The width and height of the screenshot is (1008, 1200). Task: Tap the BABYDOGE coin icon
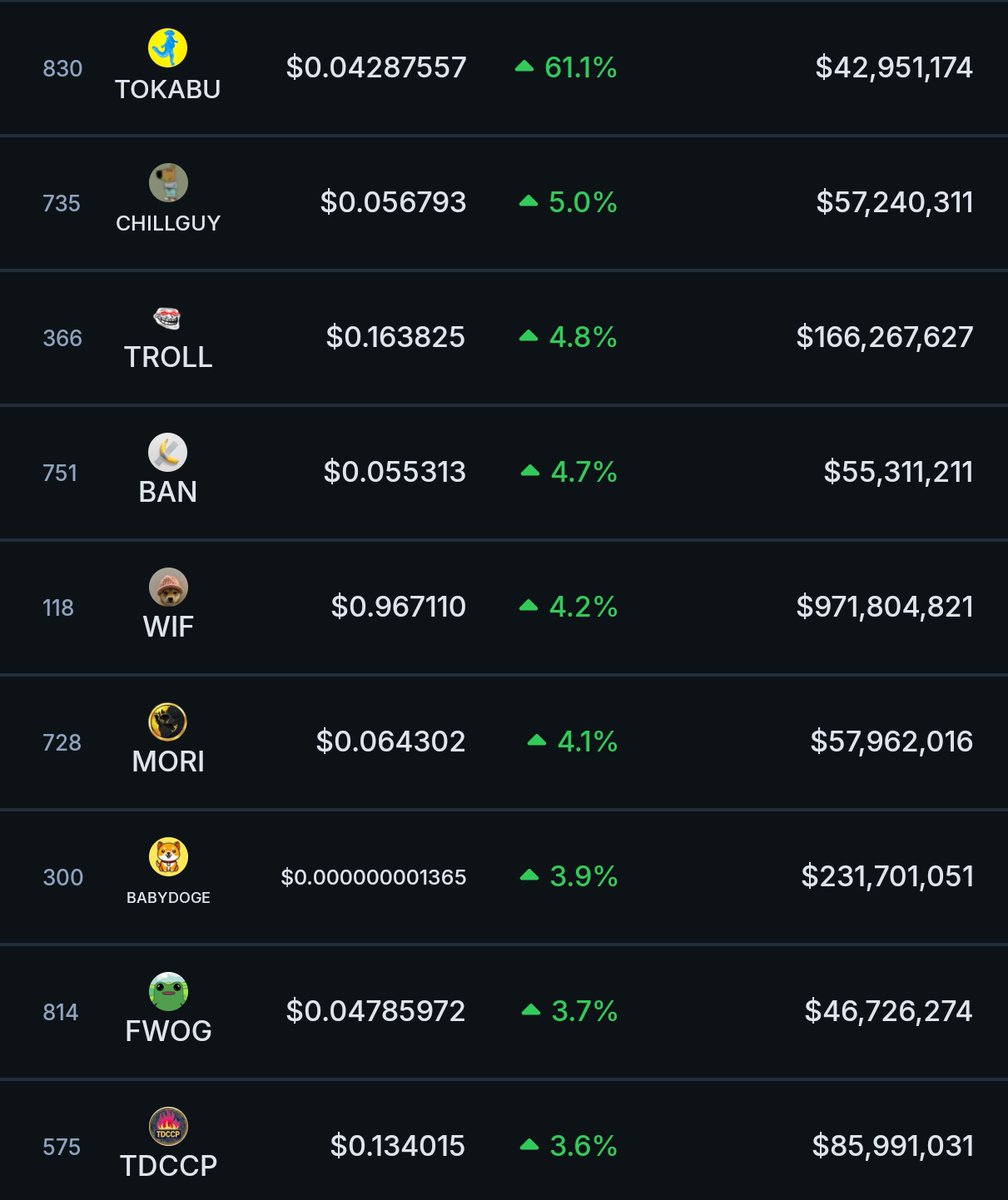pos(168,857)
